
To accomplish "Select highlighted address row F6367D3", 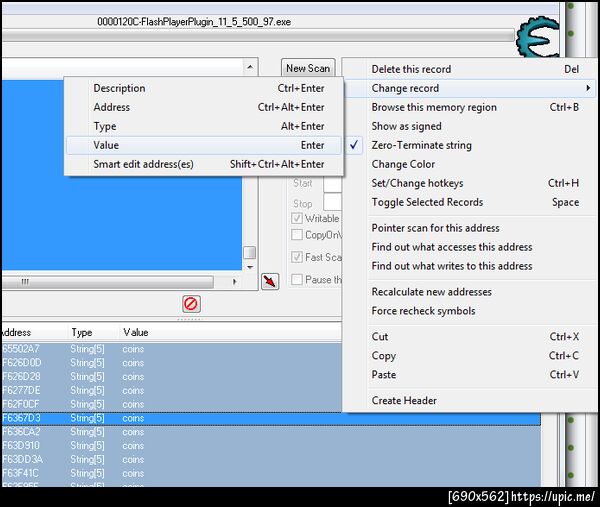I will click(x=271, y=418).
